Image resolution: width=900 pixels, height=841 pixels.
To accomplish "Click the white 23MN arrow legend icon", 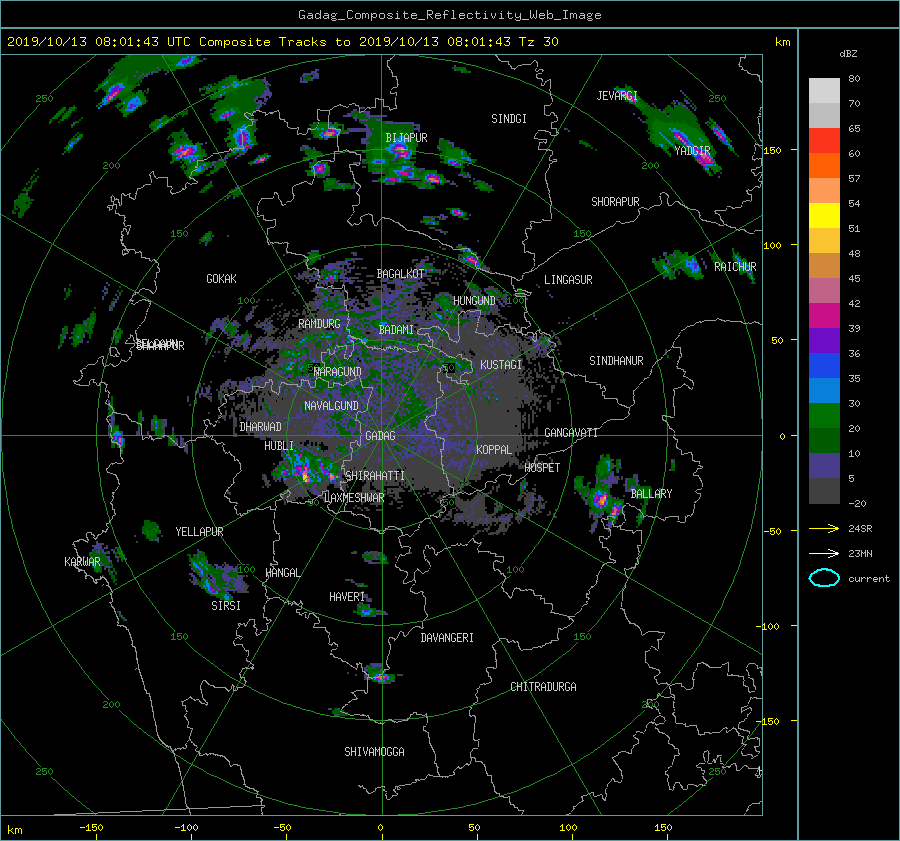I will [x=824, y=553].
